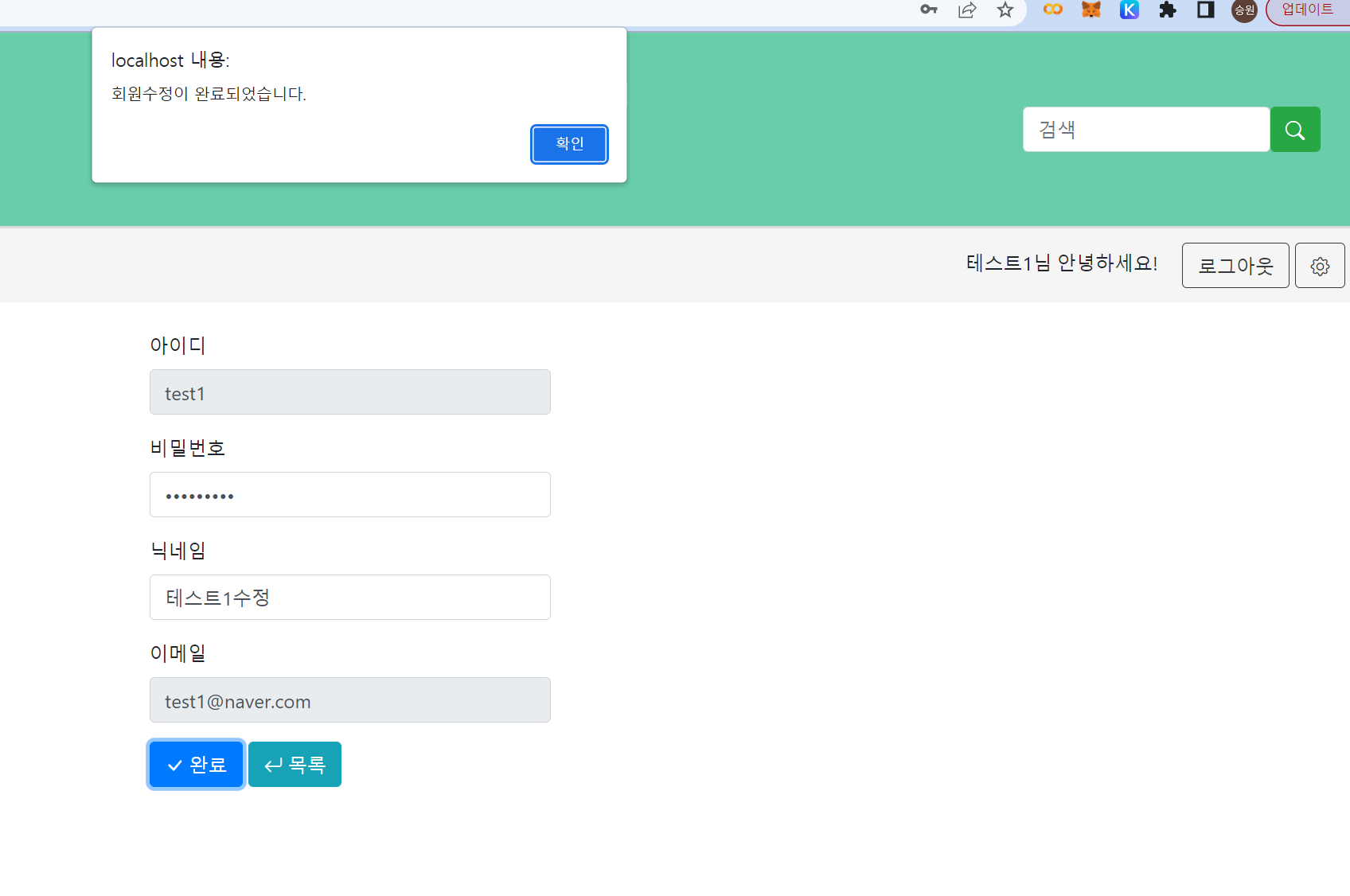Click the 로그아웃 button
Screen dimensions: 1350x896
pyautogui.click(x=1235, y=265)
